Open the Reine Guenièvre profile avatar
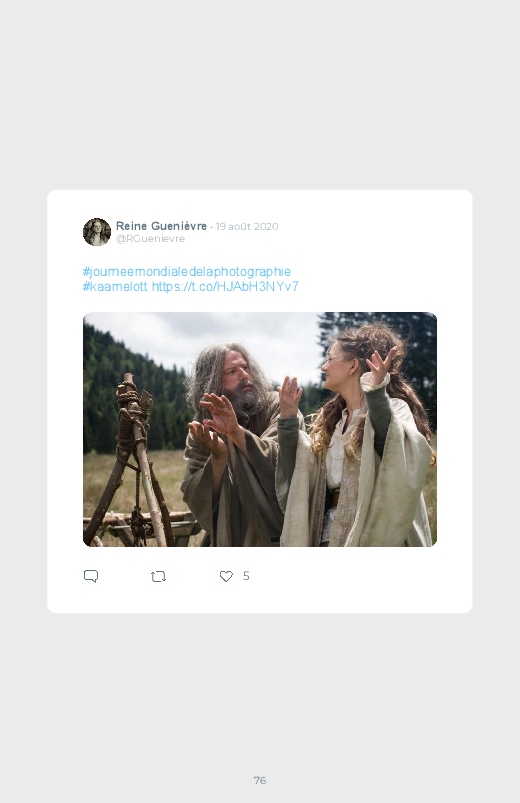Screen dimensions: 520x803 (x=97, y=232)
